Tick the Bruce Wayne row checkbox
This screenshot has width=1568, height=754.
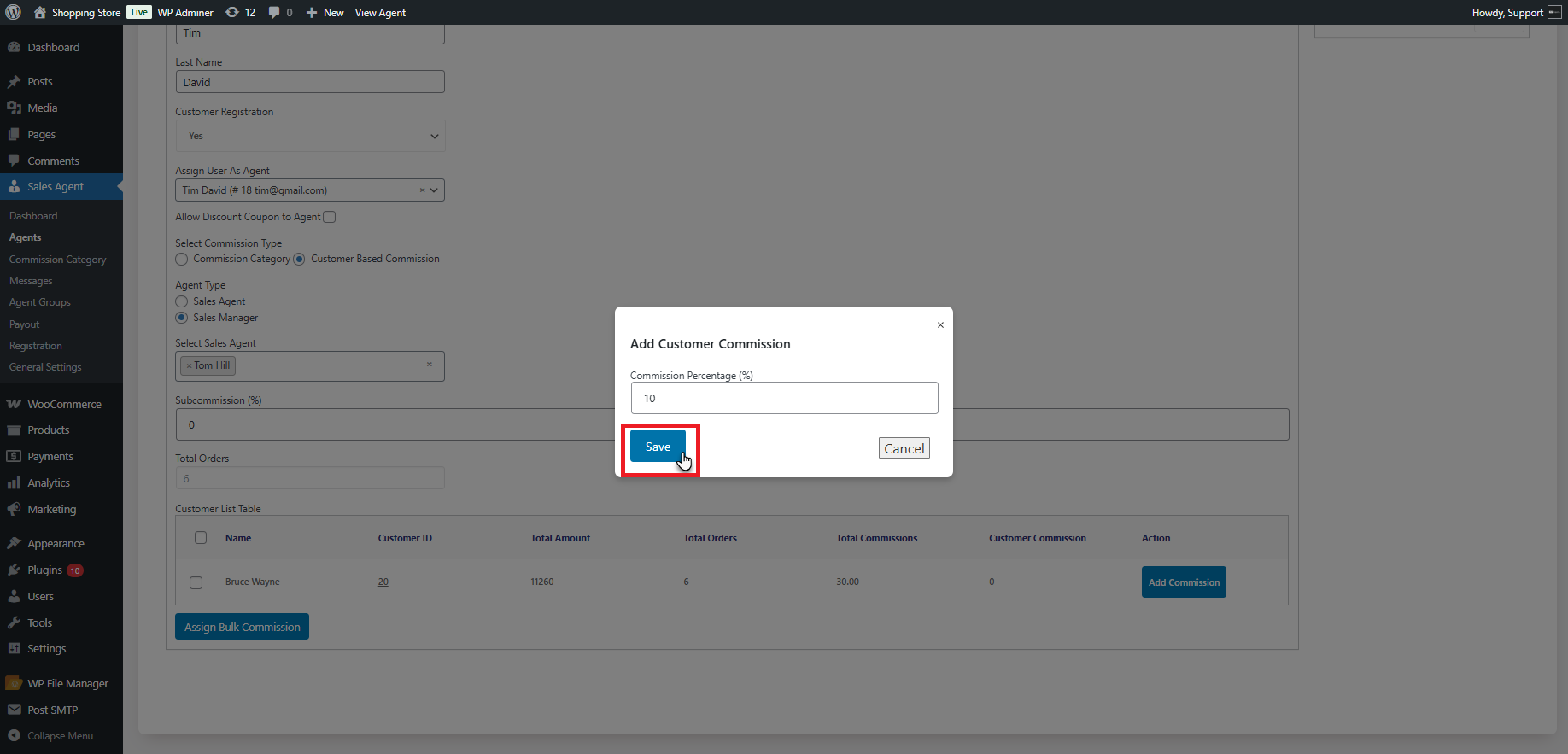click(196, 582)
